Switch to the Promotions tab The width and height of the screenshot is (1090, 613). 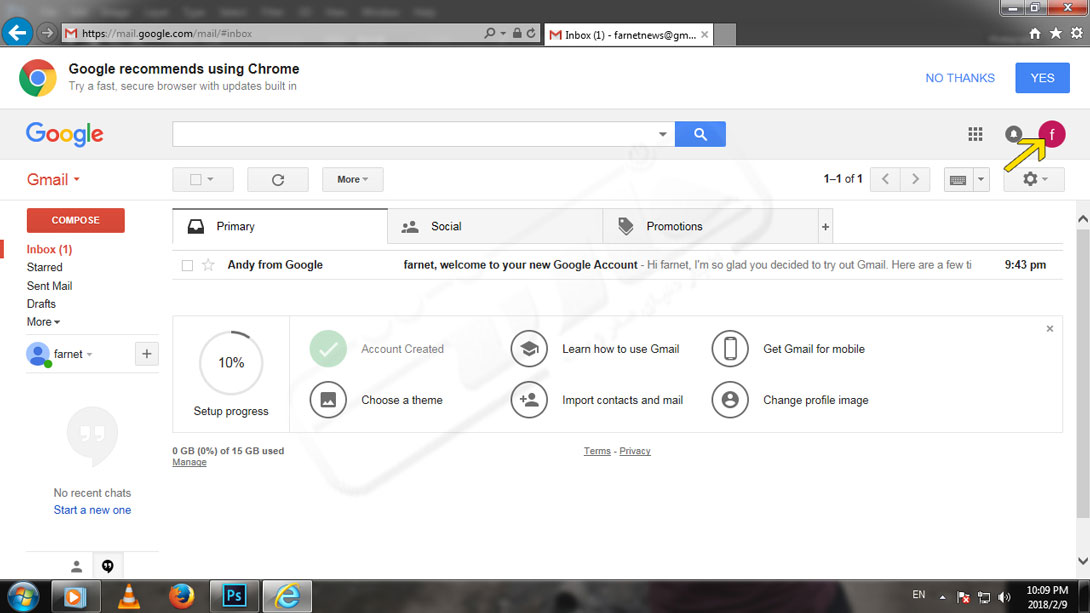coord(710,227)
